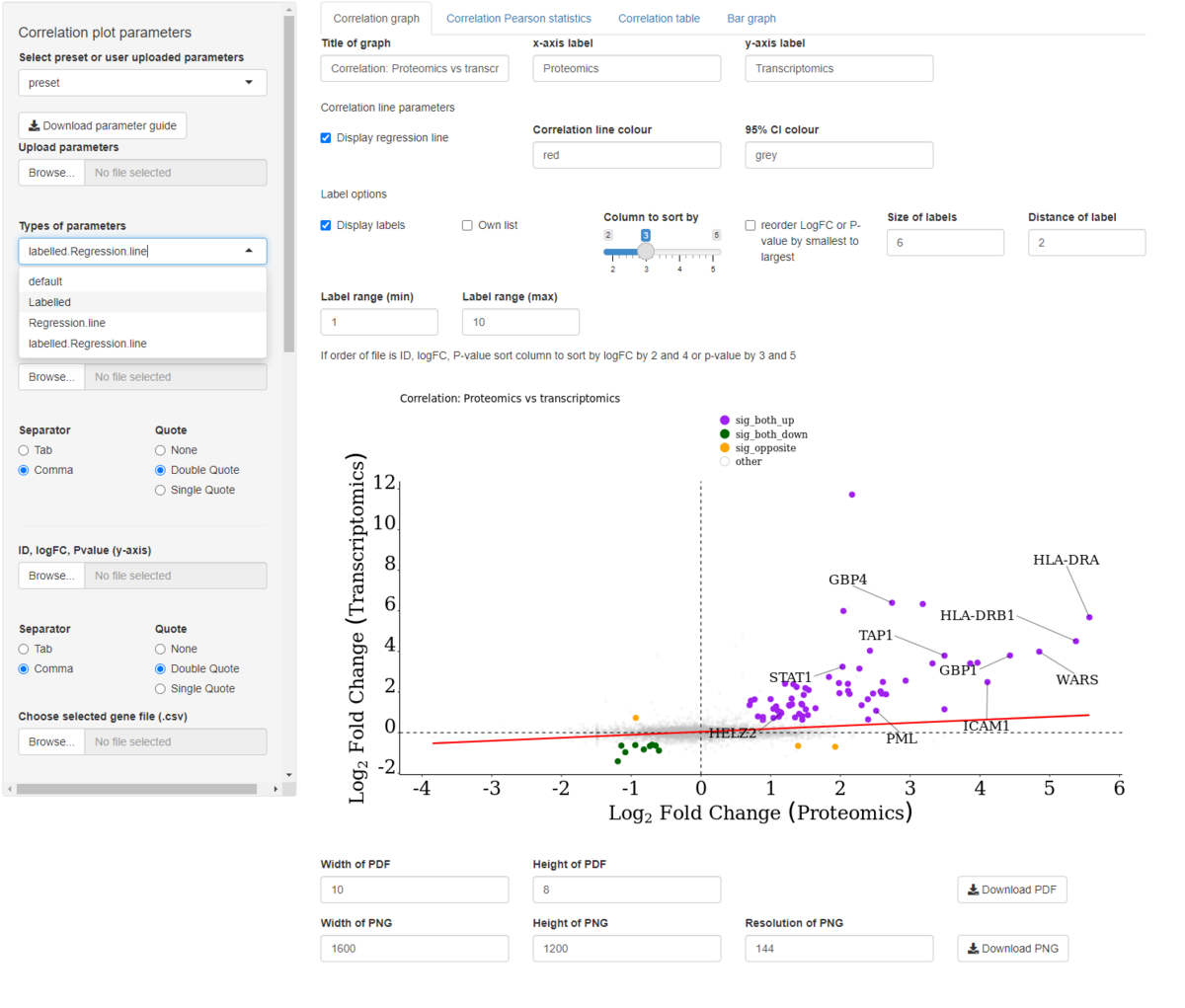Screen dimensions: 1185x1008
Task: Select None in the first Quote group
Action: tap(160, 450)
